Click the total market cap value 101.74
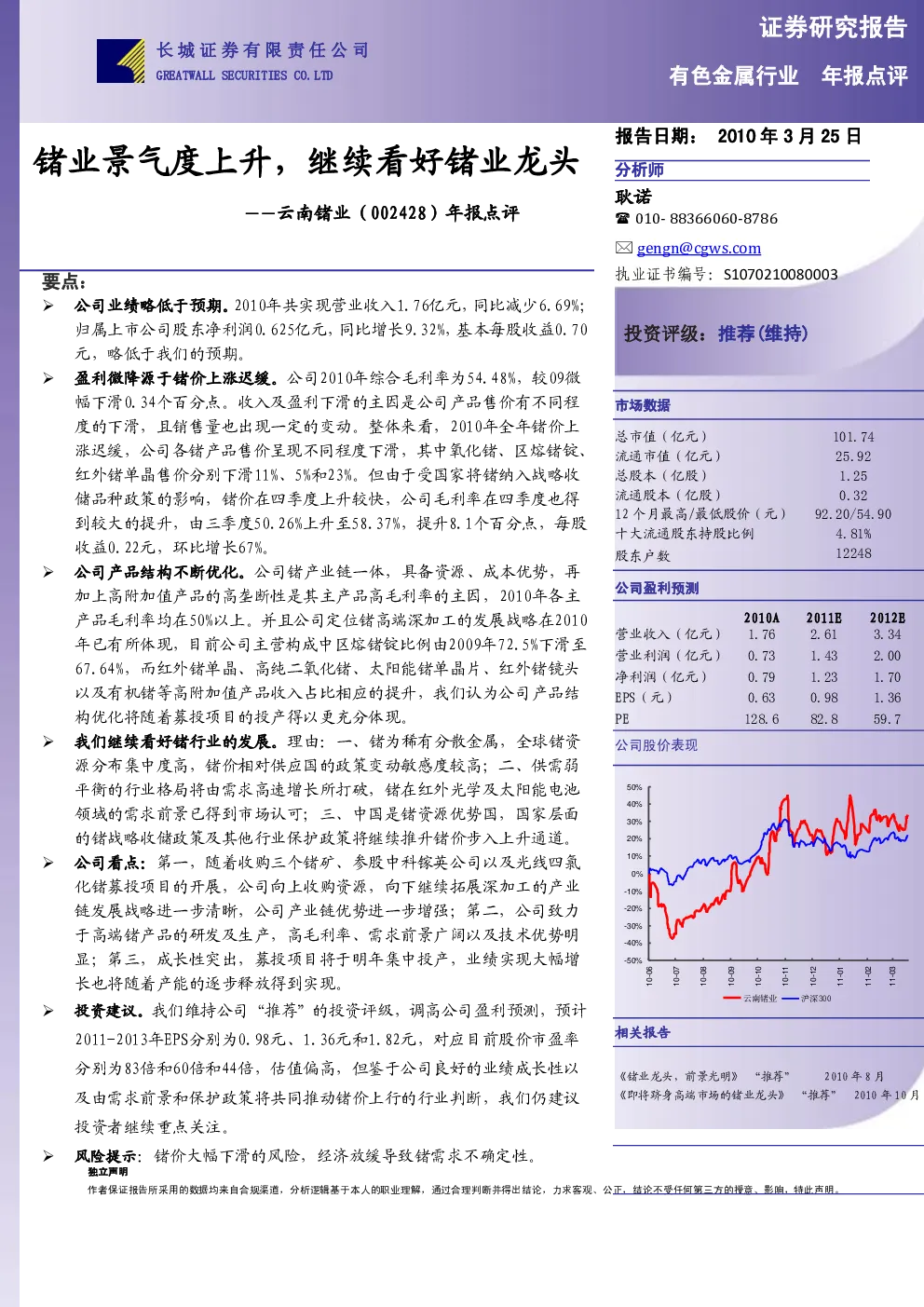This screenshot has height=1307, width=924. coord(853,437)
